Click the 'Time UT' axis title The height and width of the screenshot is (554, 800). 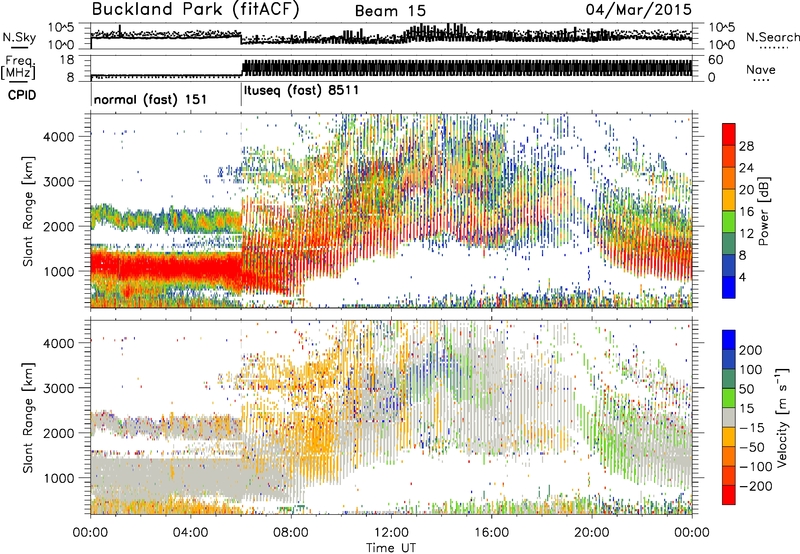pyautogui.click(x=391, y=548)
